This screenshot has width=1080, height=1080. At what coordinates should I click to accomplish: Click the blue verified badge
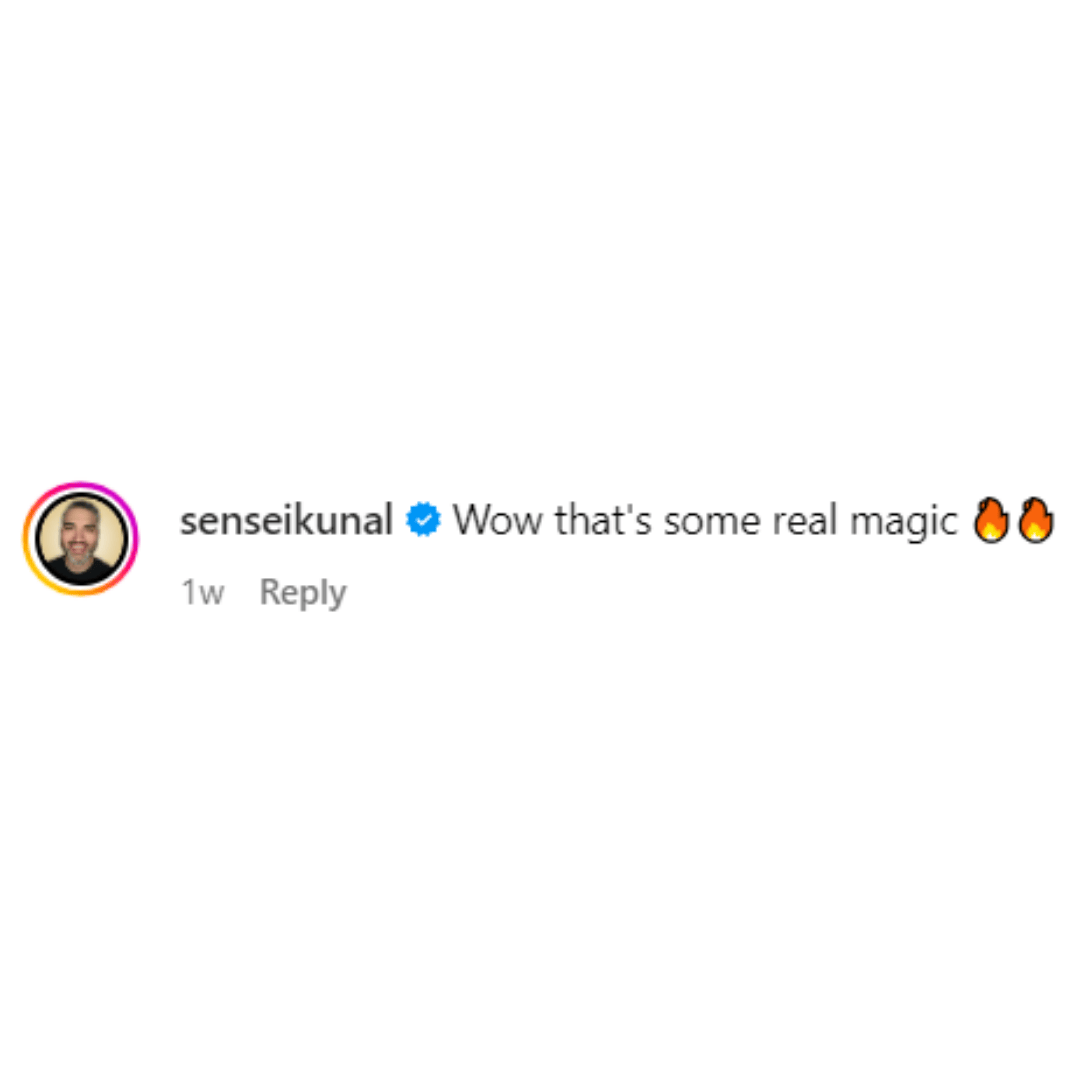(423, 520)
